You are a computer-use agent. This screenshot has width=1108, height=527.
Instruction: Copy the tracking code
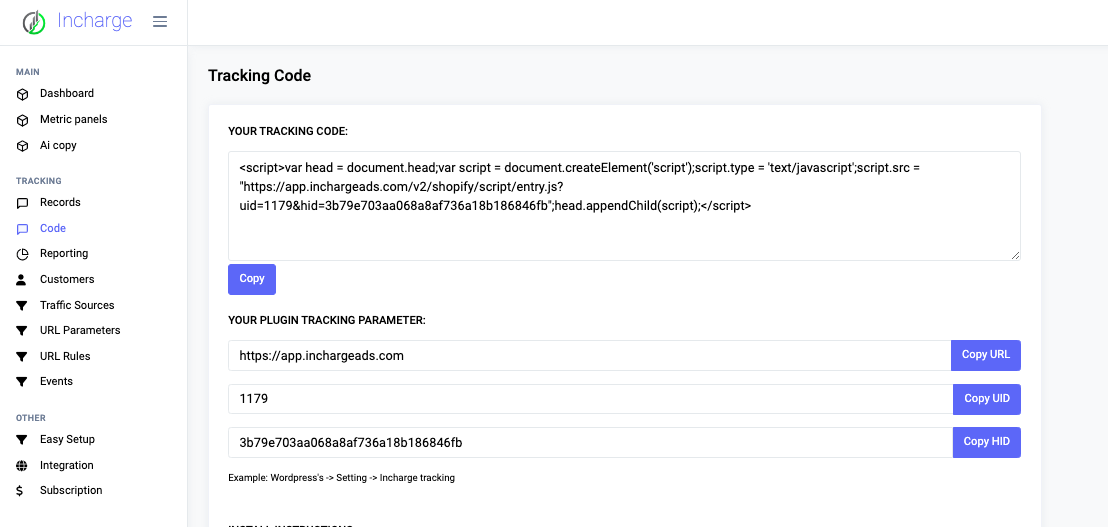(252, 279)
